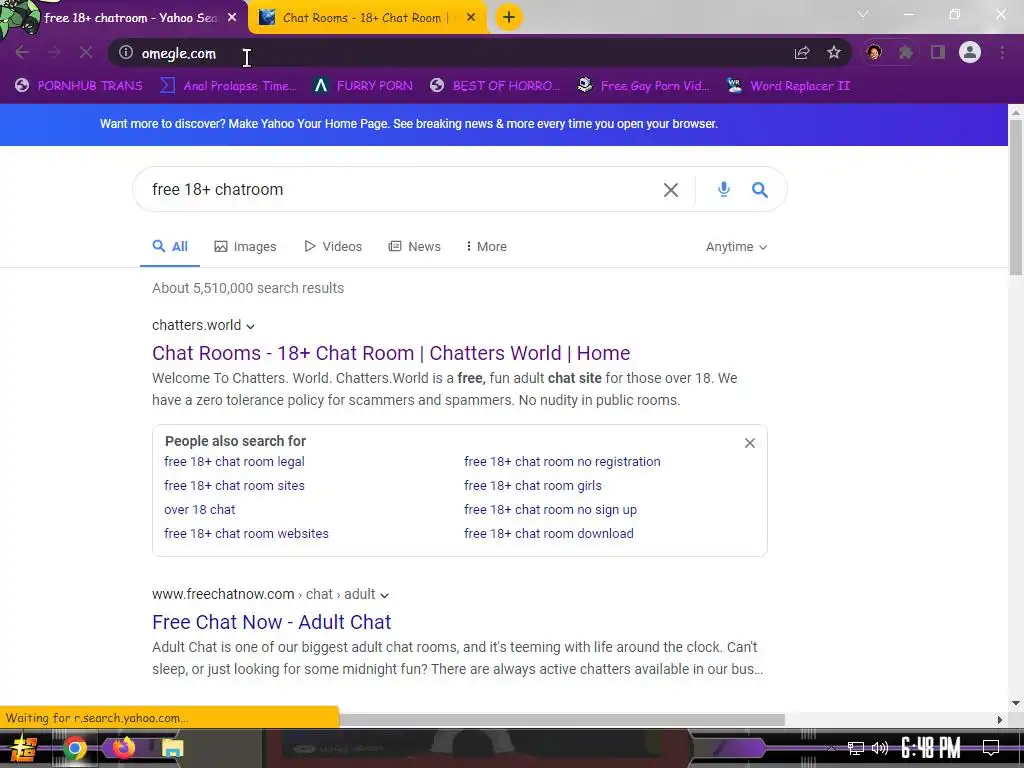This screenshot has height=768, width=1024.
Task: Click suggestion free 18+ chat room girls
Action: point(533,486)
